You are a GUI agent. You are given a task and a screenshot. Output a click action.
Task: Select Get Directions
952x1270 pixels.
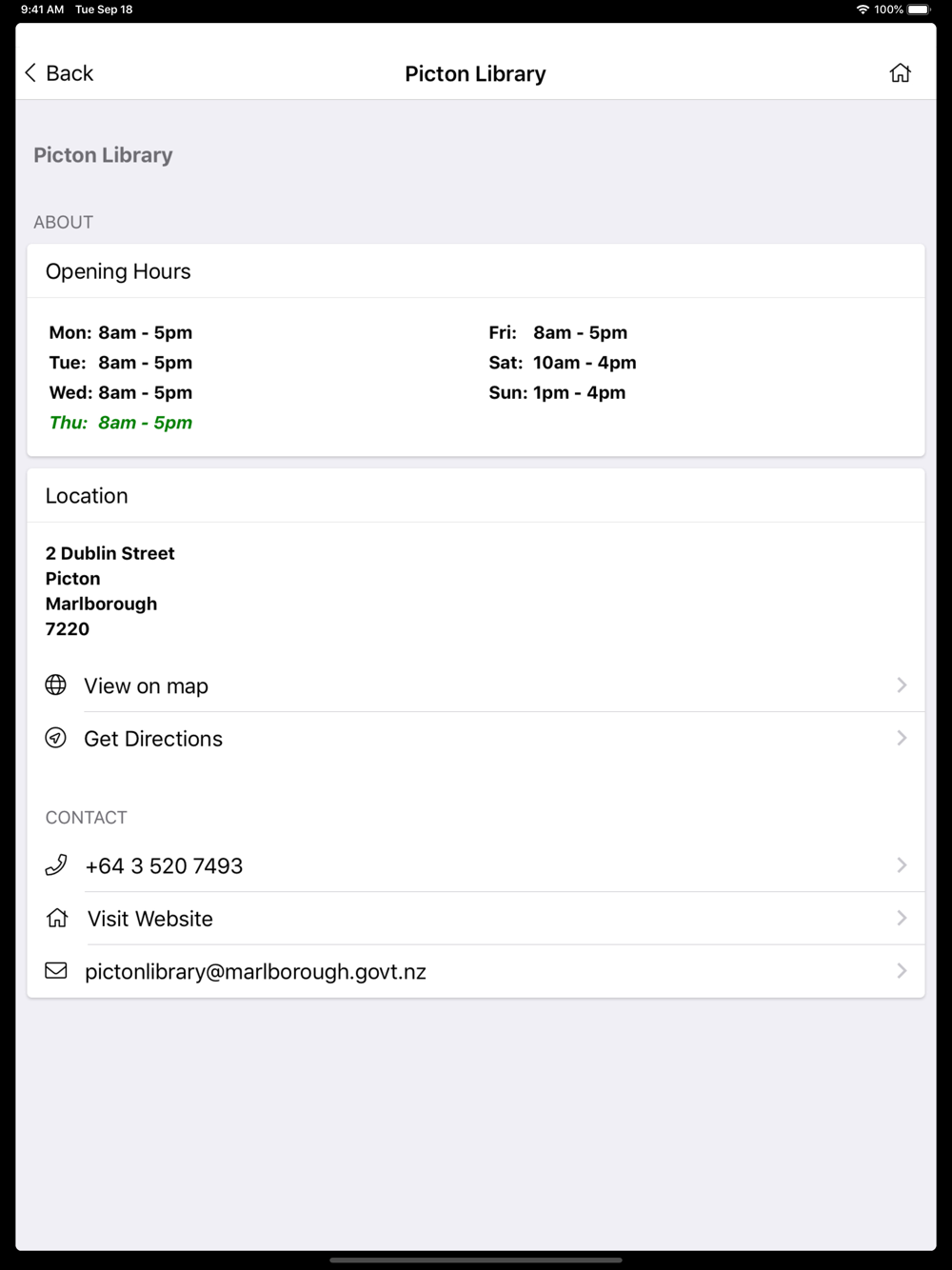[x=476, y=738]
